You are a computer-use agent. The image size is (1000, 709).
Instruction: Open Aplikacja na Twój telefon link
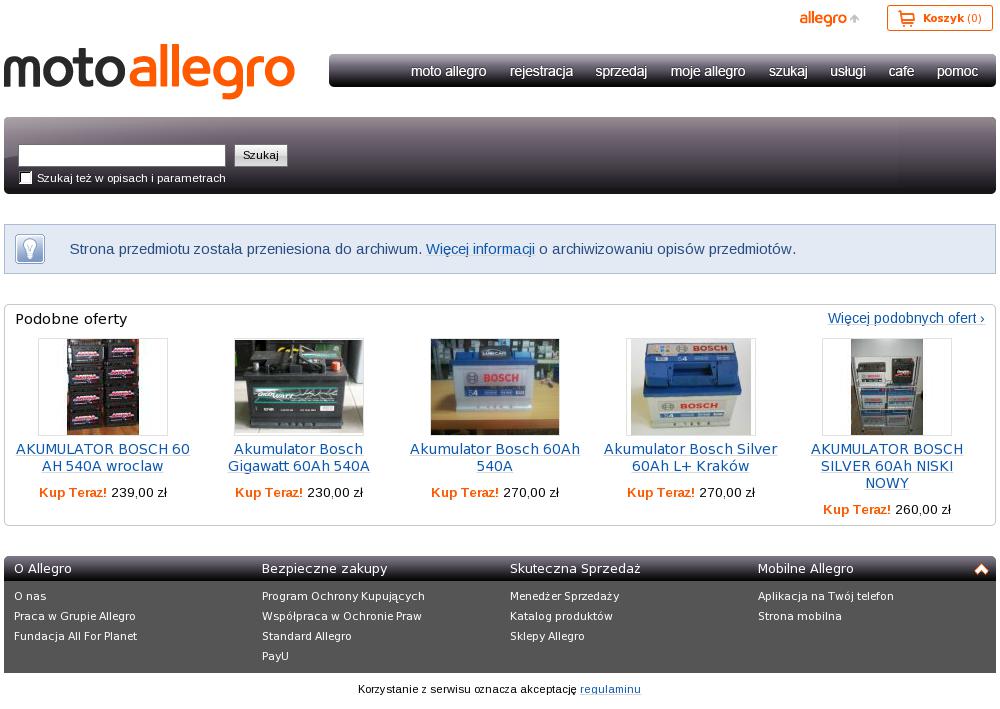coord(825,596)
